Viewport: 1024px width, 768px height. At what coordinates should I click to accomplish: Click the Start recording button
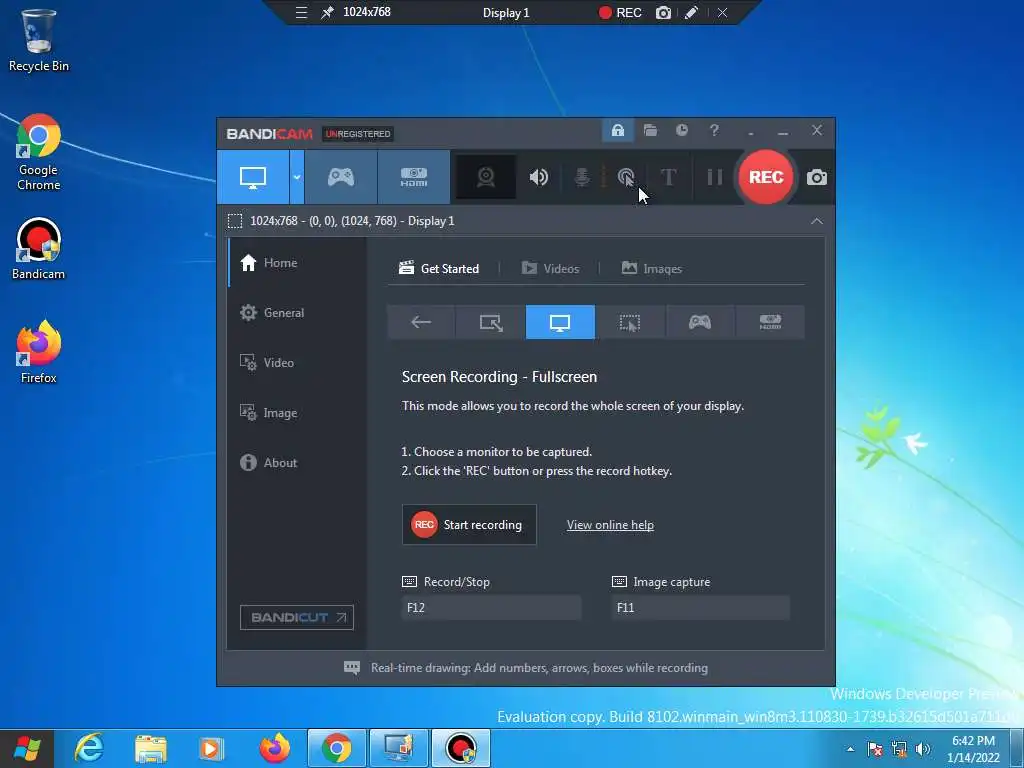click(469, 524)
